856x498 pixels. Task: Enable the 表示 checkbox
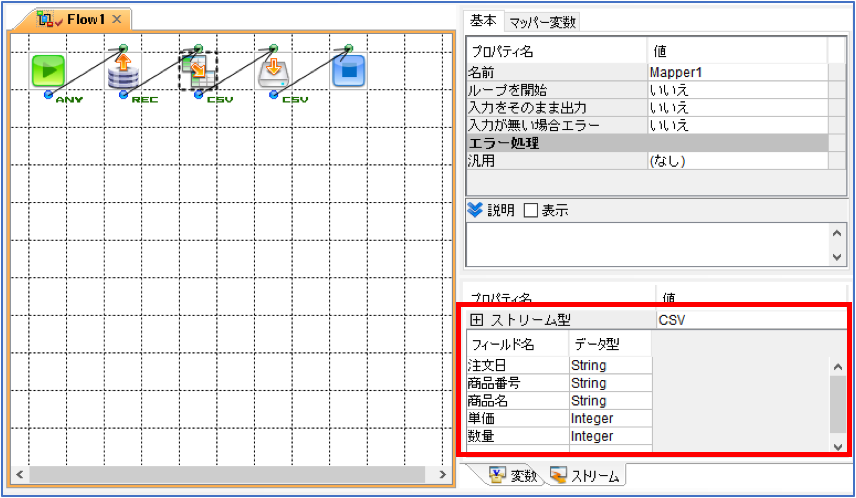(x=531, y=210)
